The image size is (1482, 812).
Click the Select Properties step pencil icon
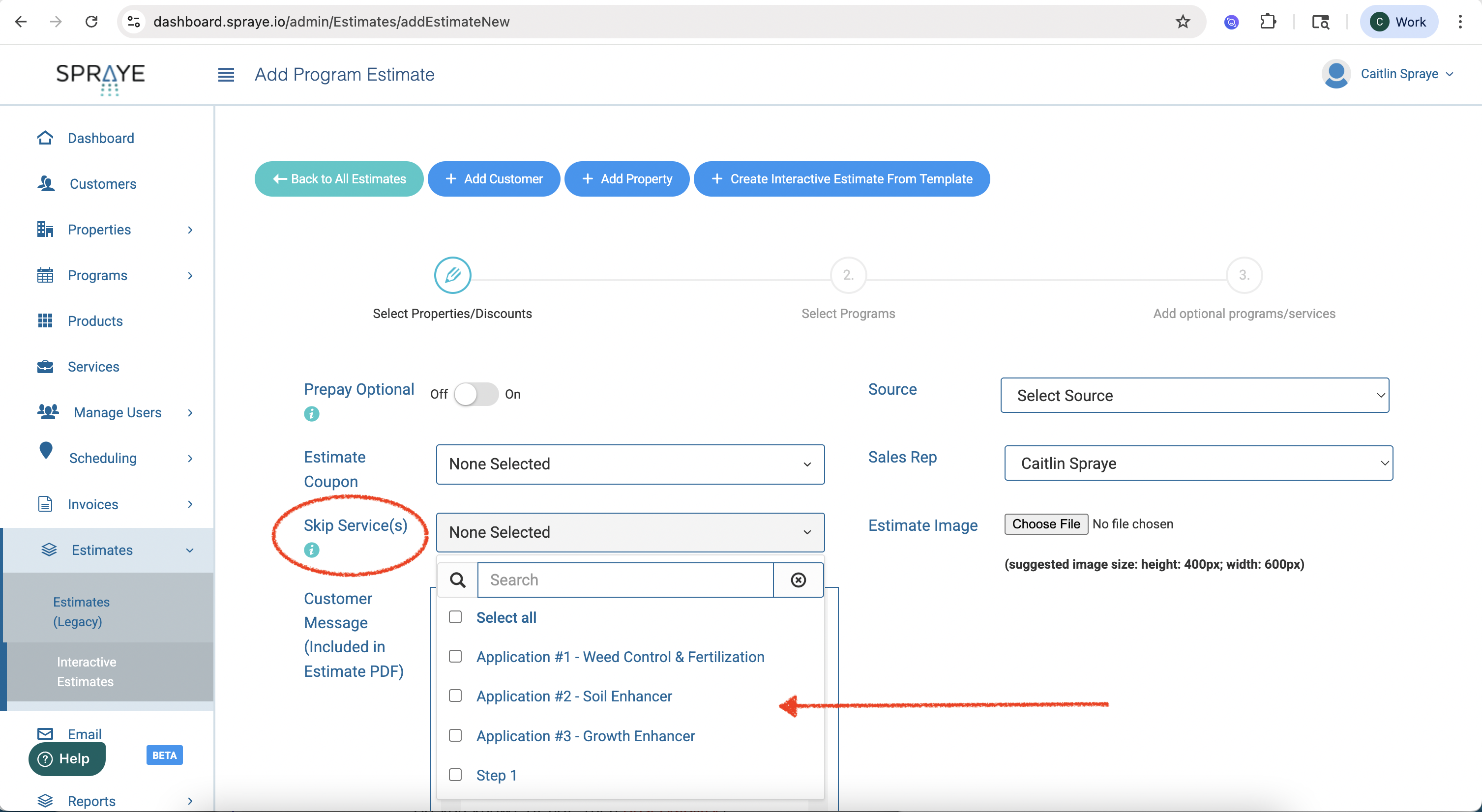tap(452, 275)
